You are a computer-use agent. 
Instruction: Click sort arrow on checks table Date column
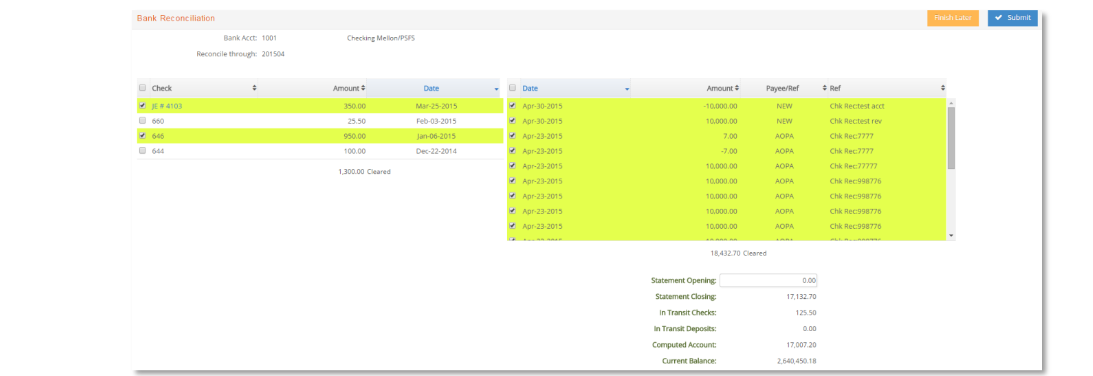(x=496, y=89)
